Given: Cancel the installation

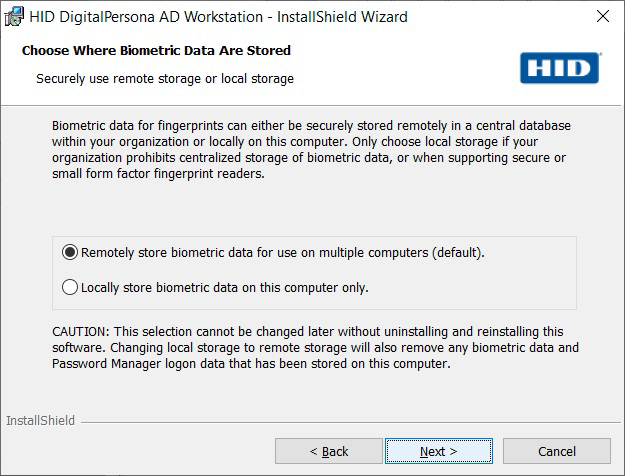Looking at the screenshot, I should (x=556, y=451).
